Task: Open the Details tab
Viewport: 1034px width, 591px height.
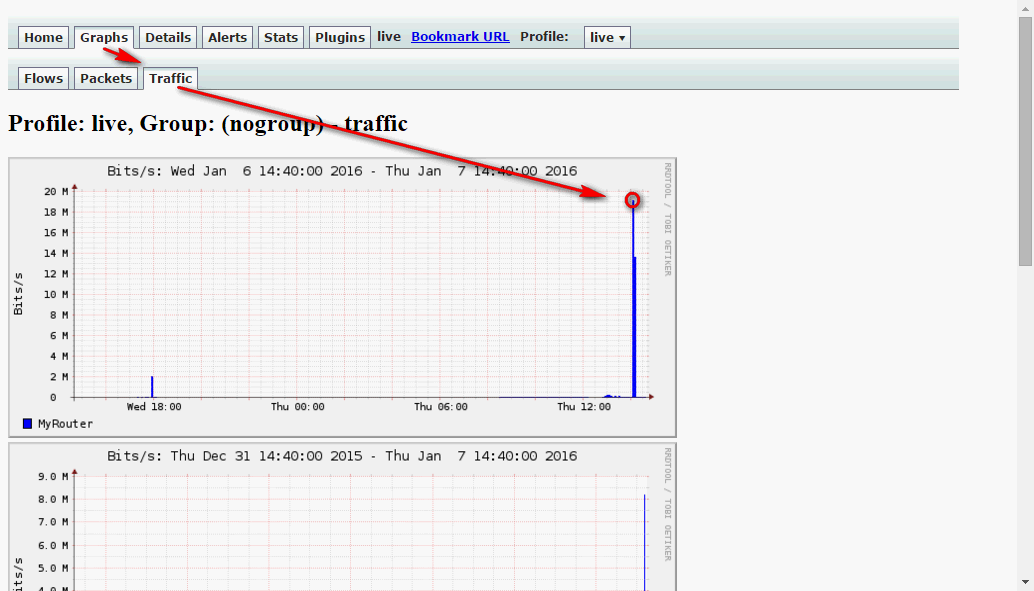Action: coord(168,38)
